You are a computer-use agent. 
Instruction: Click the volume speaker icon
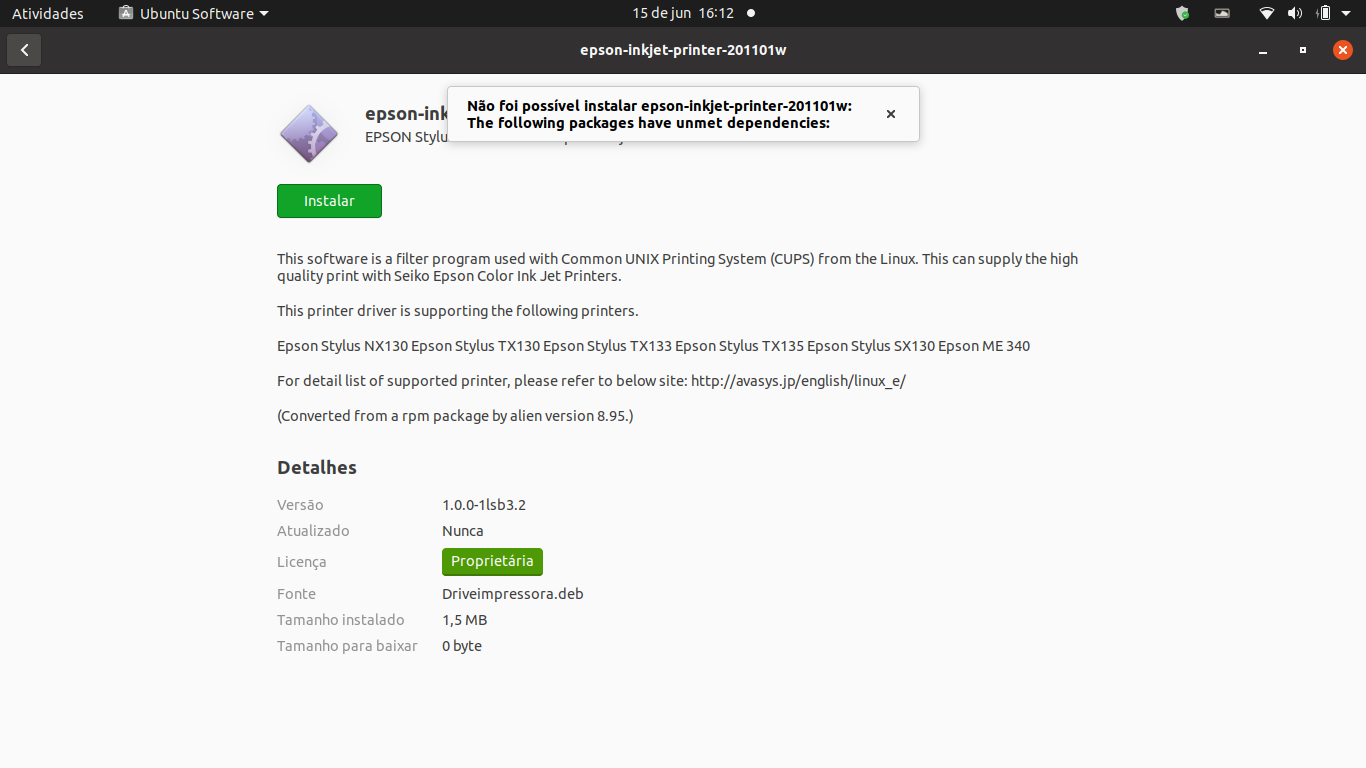click(1295, 13)
